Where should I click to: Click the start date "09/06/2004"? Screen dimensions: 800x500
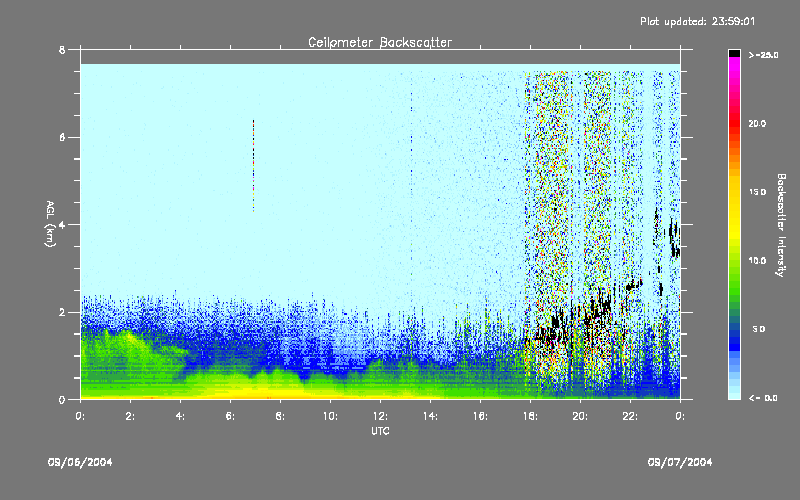(80, 462)
